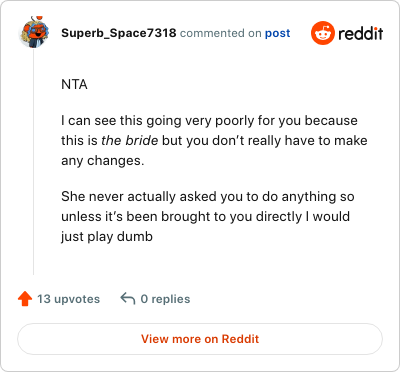Click the "unless it's been brought" line
Image resolution: width=400 pixels, height=372 pixels.
[x=206, y=217]
